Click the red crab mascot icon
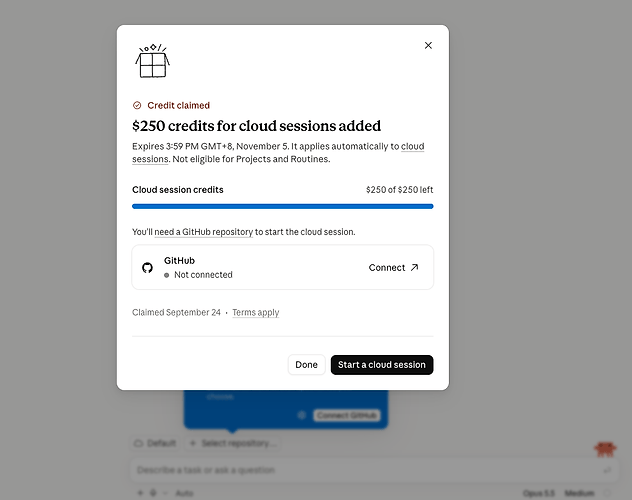 605,449
